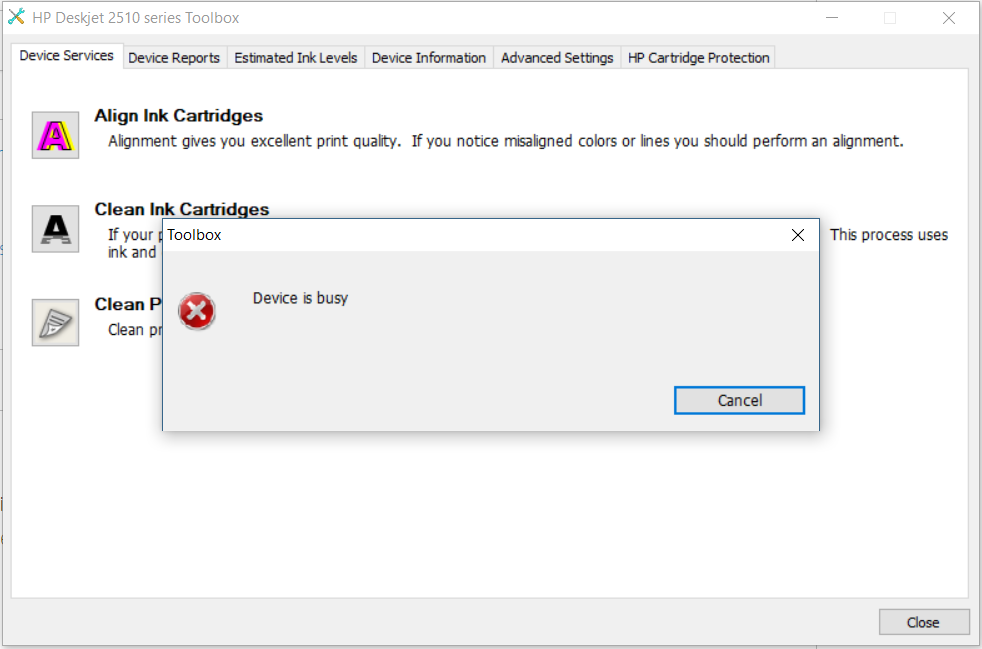Open the Advanced Settings tab

click(x=556, y=57)
